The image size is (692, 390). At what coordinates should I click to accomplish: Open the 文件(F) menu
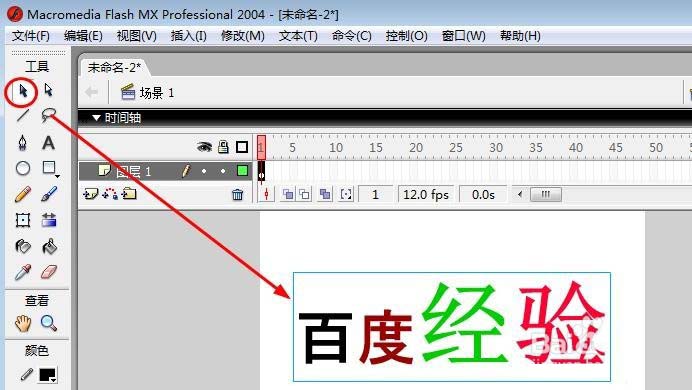pyautogui.click(x=30, y=36)
